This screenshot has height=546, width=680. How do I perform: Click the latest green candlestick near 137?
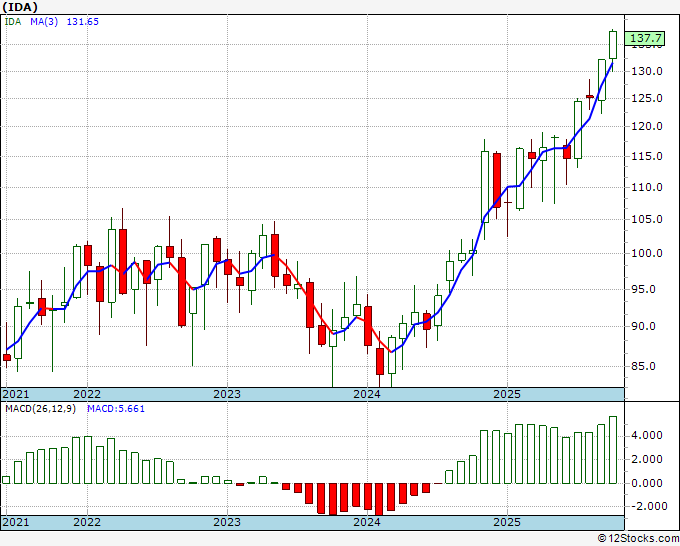[x=613, y=45]
